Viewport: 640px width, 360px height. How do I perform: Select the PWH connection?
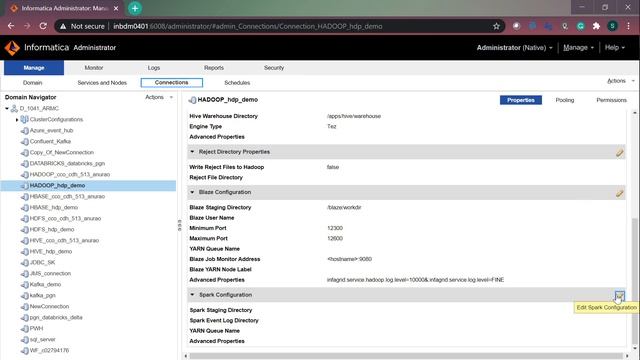36,329
